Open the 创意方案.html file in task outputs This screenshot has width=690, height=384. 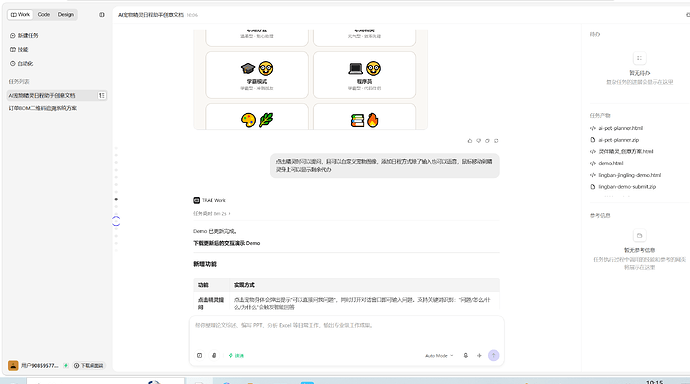[x=625, y=151]
